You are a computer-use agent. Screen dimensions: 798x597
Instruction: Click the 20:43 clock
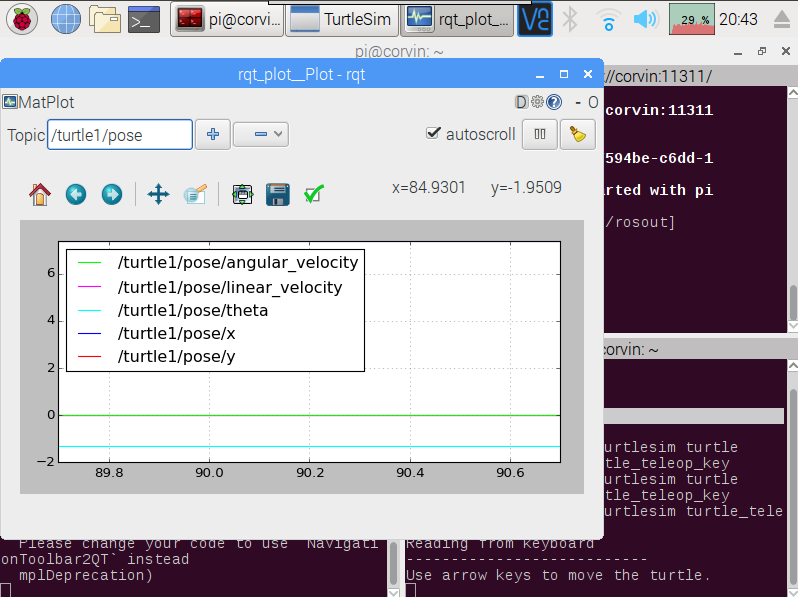click(738, 19)
